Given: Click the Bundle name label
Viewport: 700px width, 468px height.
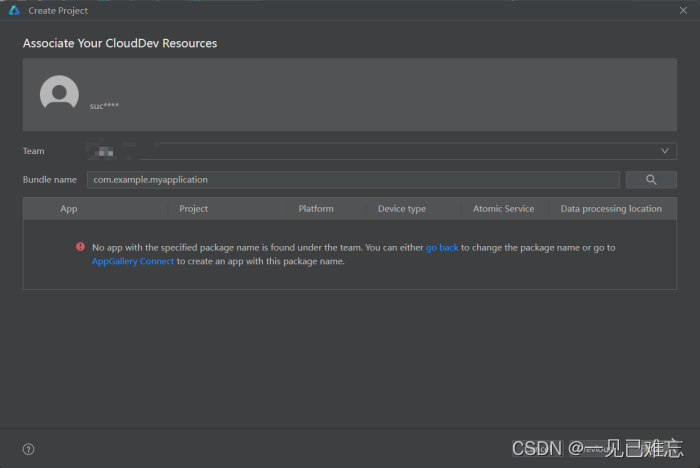Looking at the screenshot, I should point(50,180).
